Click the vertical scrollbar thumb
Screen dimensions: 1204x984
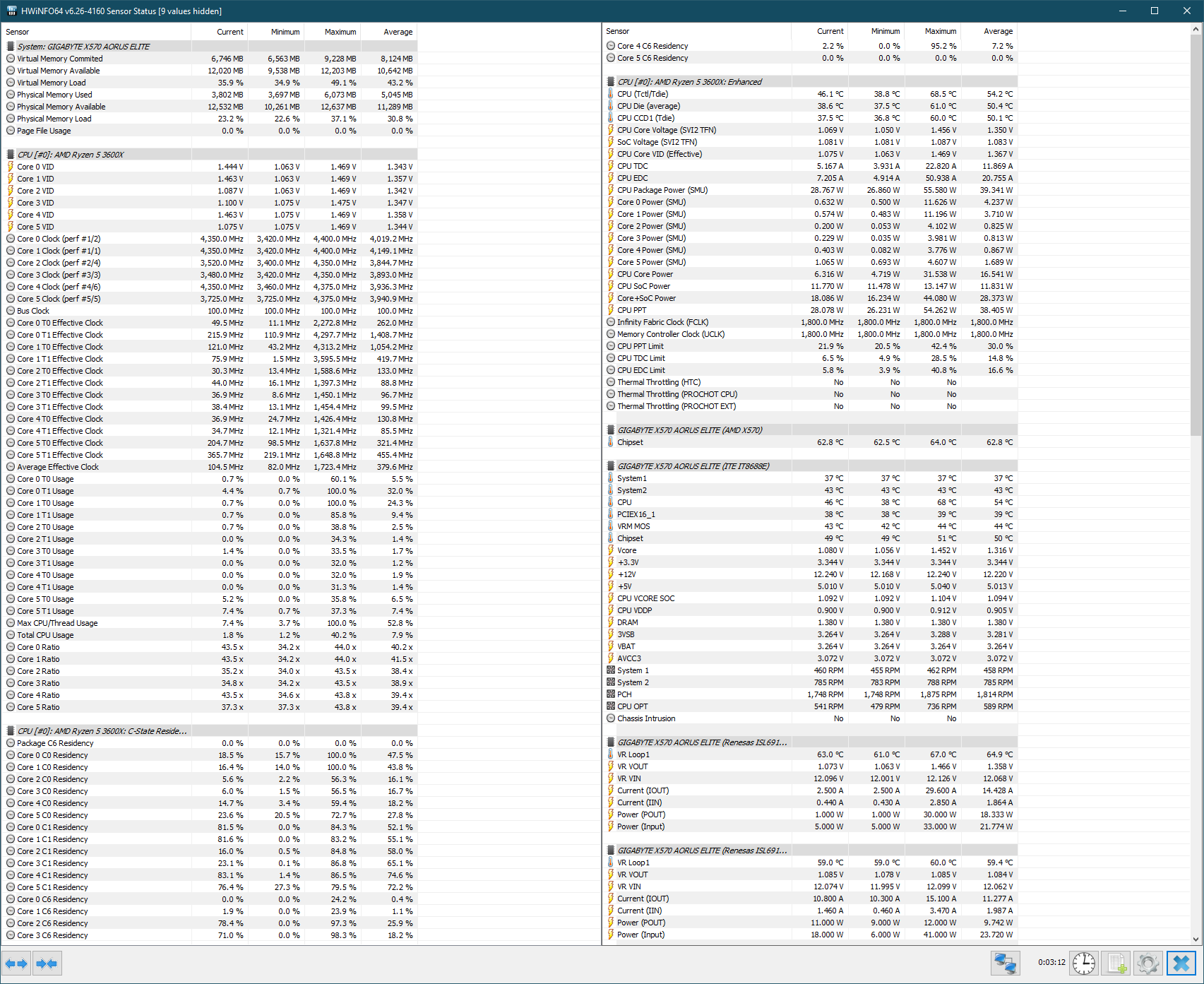click(x=1196, y=236)
